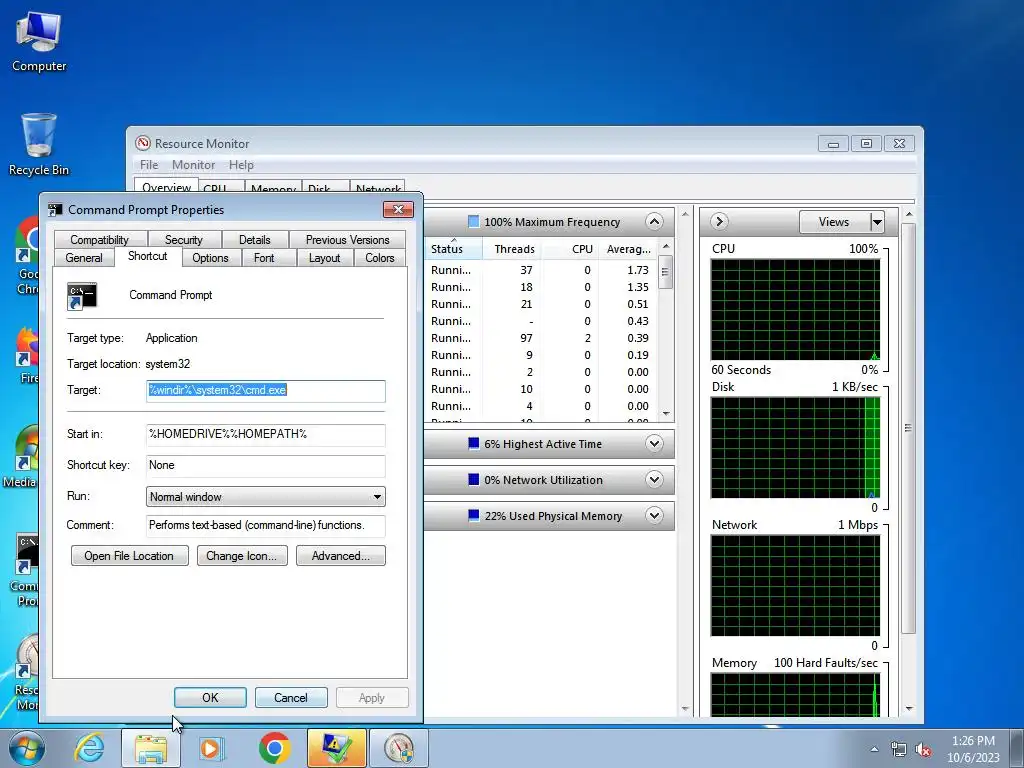Viewport: 1024px width, 768px height.
Task: Click the Change Icon button
Action: [242, 556]
